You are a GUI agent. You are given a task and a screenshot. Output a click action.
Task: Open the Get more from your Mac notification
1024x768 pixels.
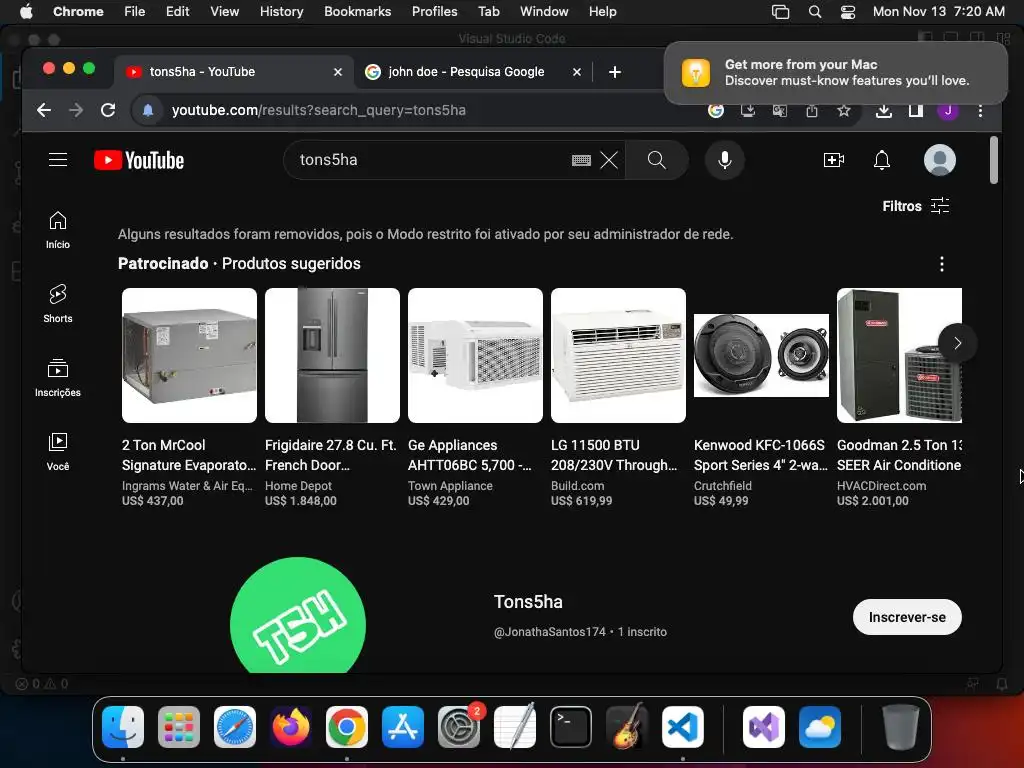click(836, 72)
